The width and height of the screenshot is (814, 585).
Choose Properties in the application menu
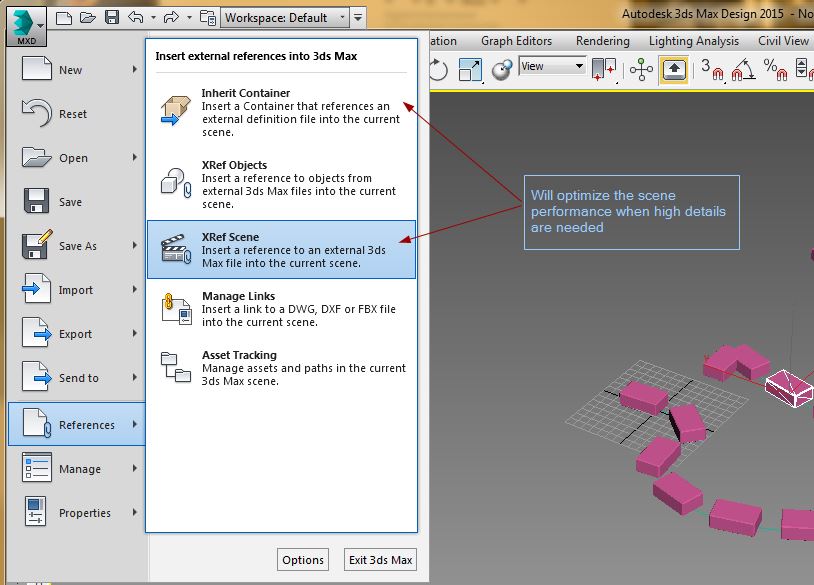(x=76, y=513)
